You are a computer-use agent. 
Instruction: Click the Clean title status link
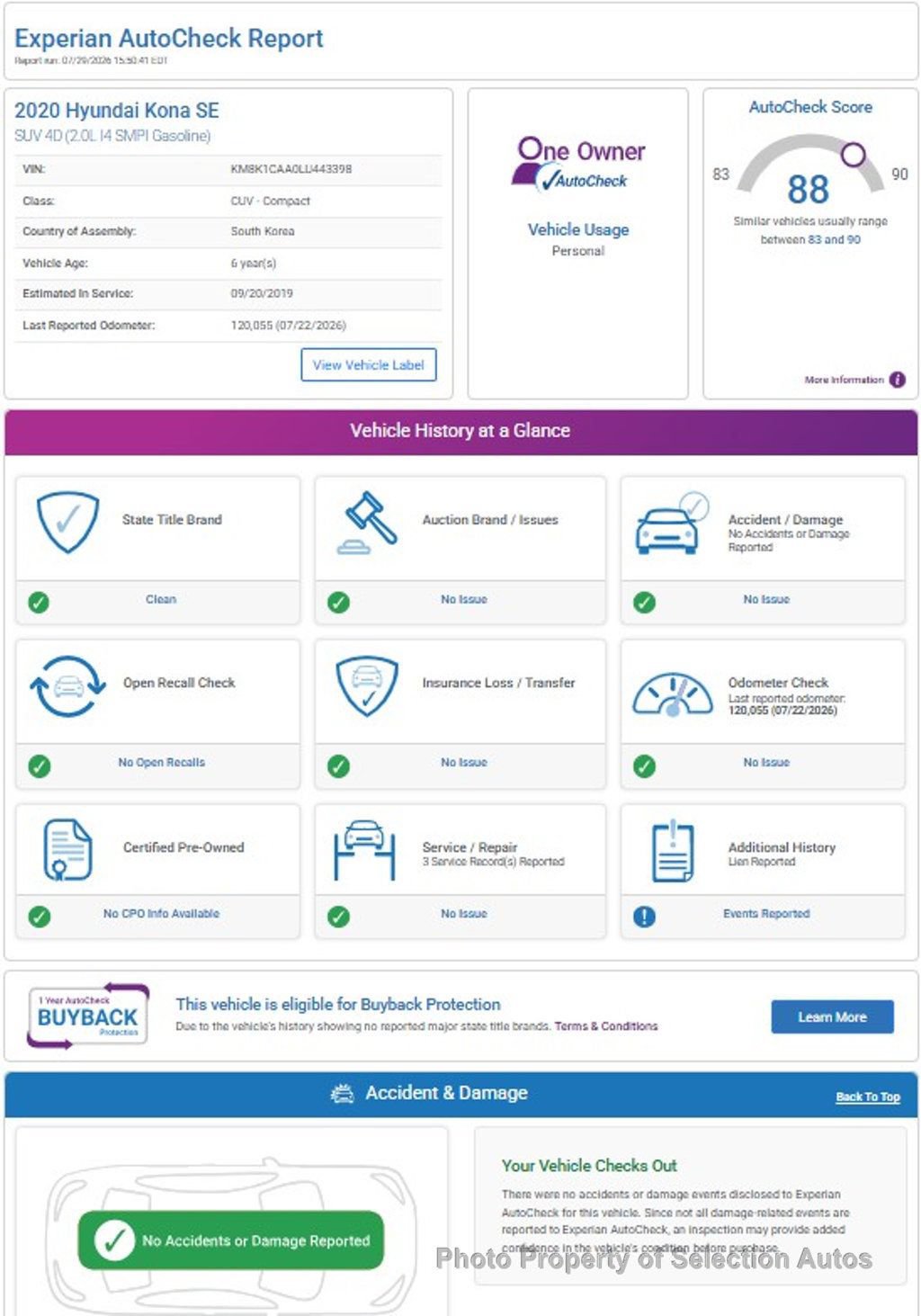(161, 599)
